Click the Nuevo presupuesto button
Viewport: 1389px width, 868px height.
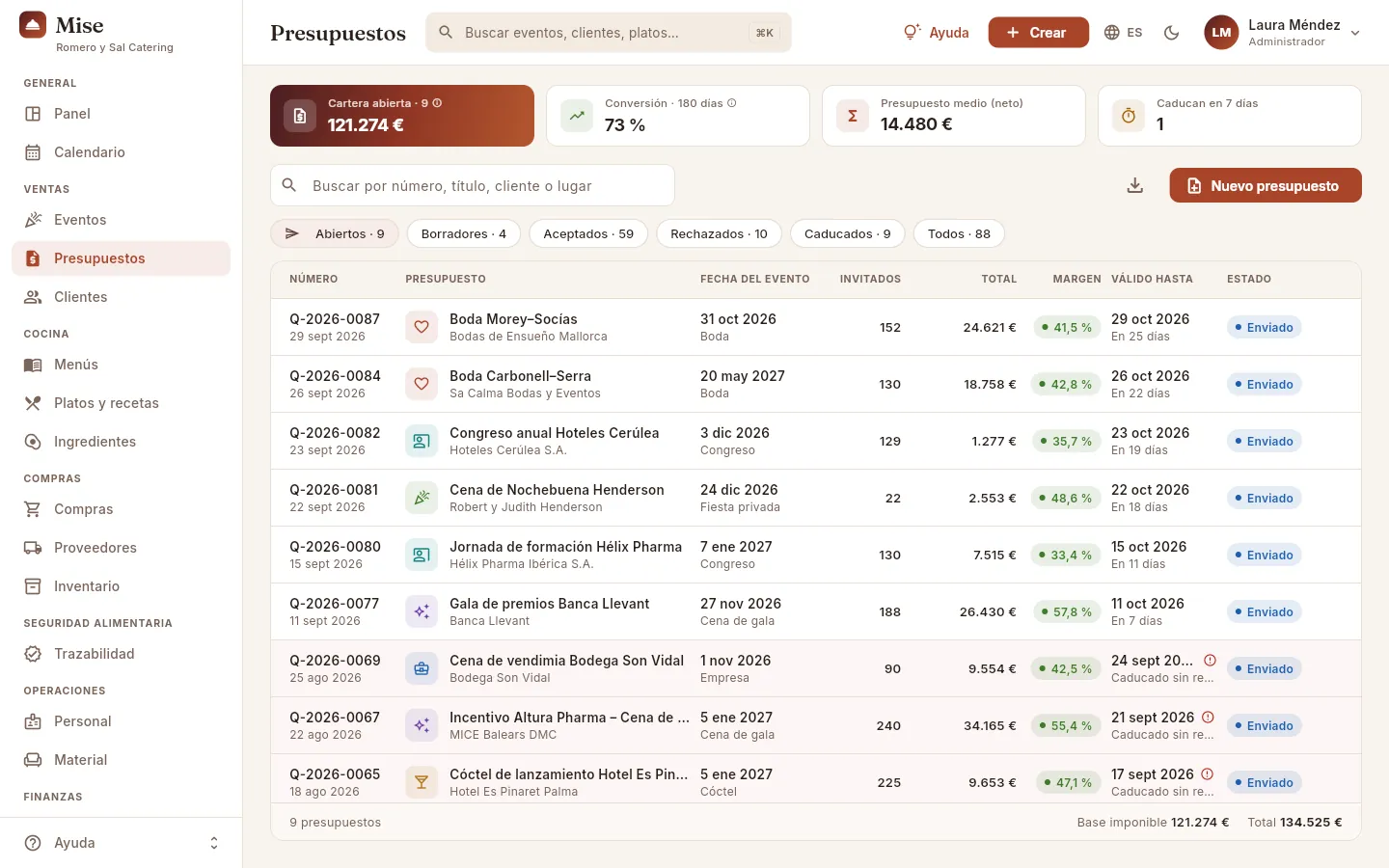click(x=1266, y=185)
